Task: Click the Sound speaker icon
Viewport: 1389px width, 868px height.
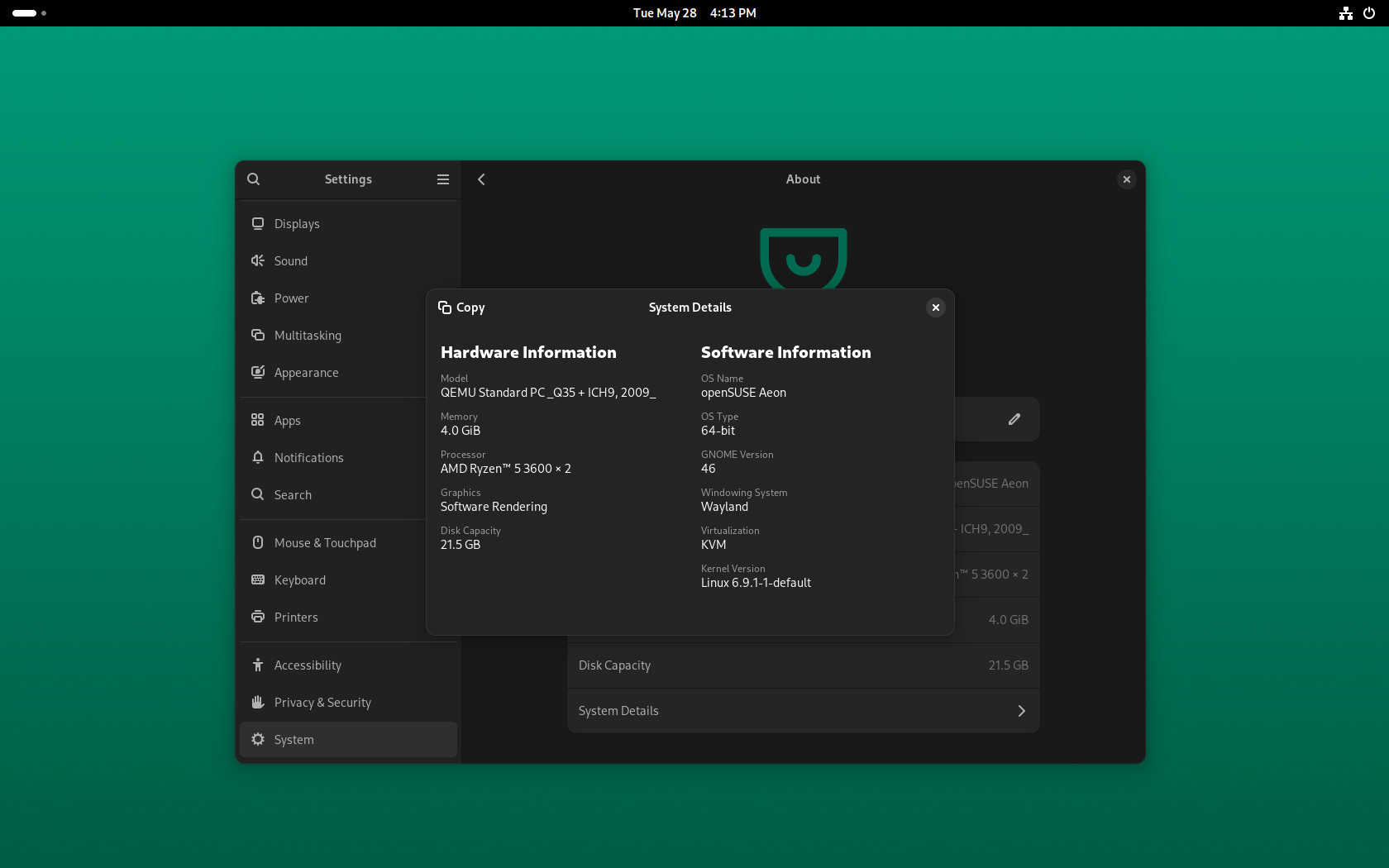Action: 258,261
